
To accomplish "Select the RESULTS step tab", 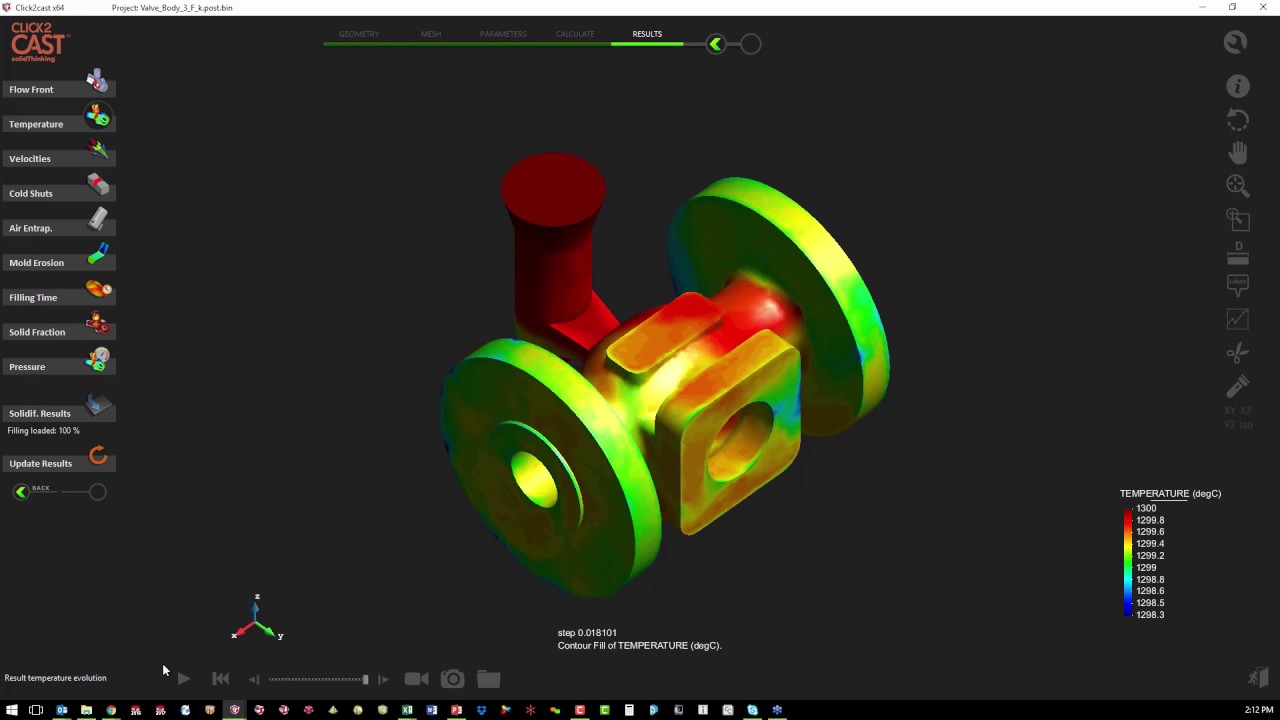I will point(647,34).
